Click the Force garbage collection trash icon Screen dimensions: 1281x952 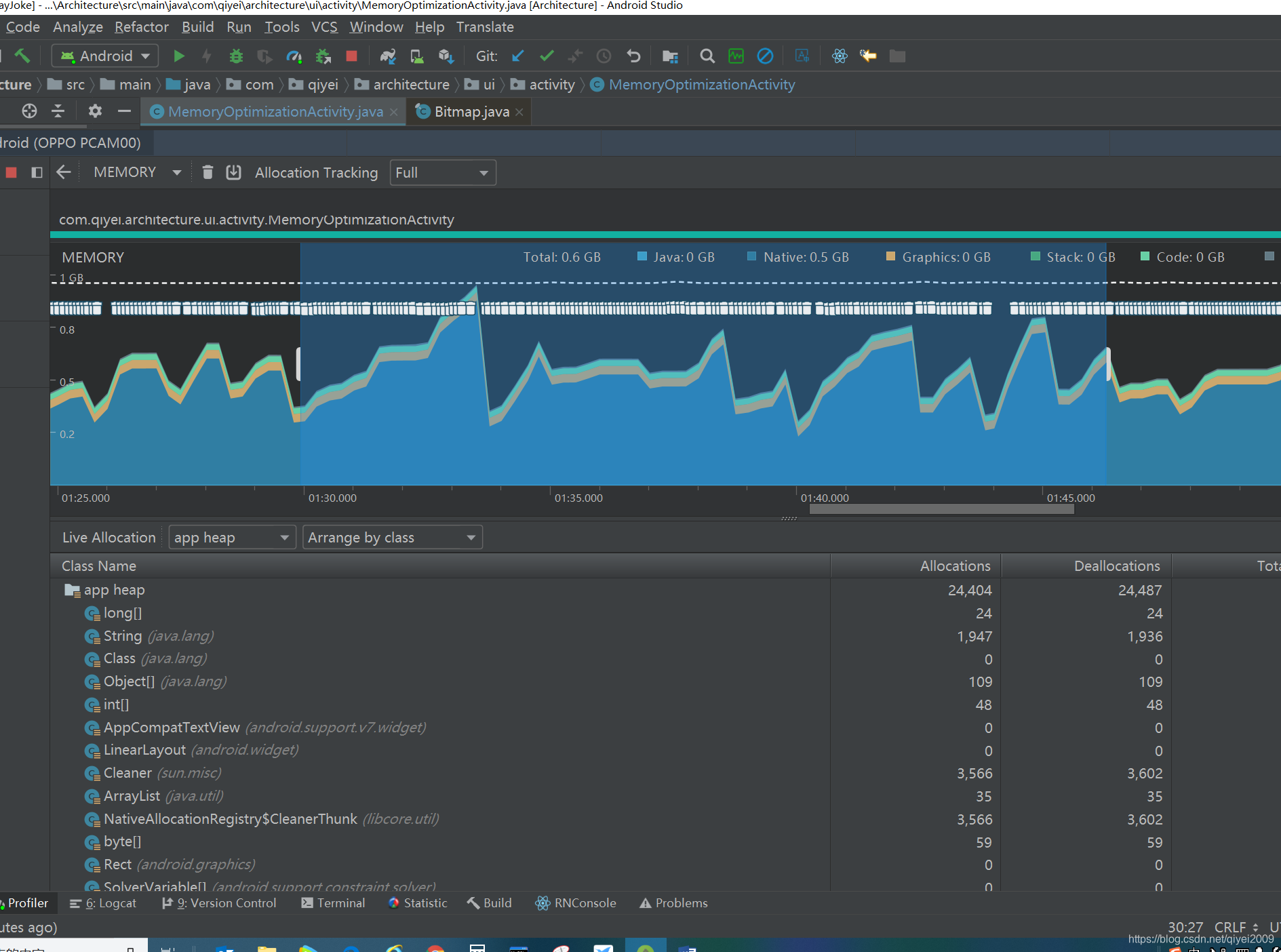(x=208, y=172)
